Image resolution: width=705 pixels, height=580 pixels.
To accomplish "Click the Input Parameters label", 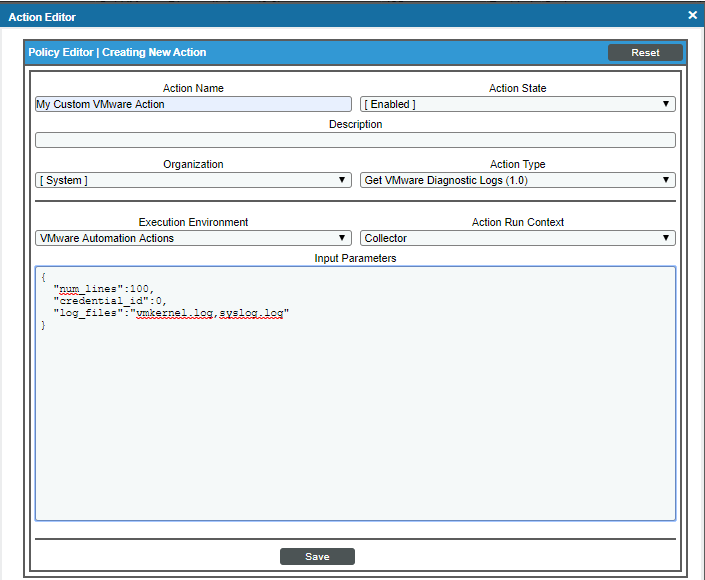I will pyautogui.click(x=355, y=258).
